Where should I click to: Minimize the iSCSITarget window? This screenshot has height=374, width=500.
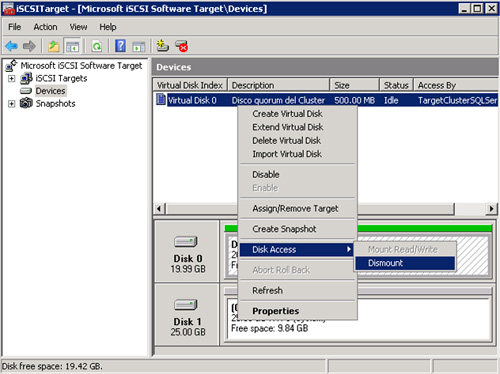(x=464, y=8)
